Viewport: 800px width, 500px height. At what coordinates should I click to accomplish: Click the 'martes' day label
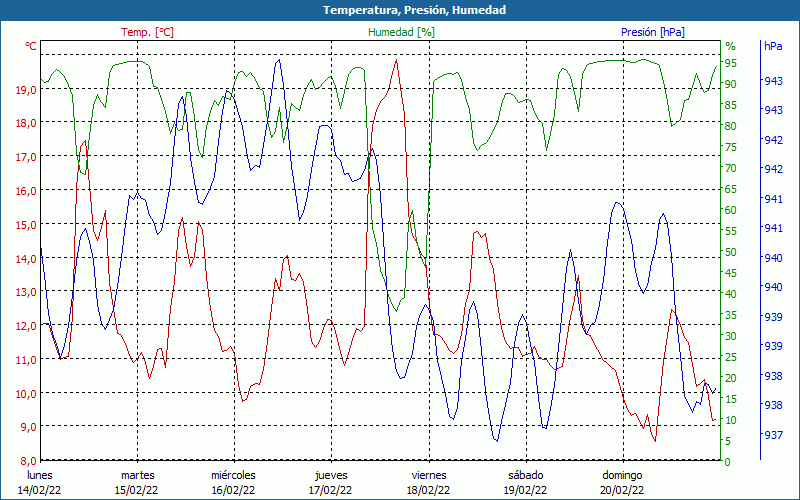pos(137,476)
